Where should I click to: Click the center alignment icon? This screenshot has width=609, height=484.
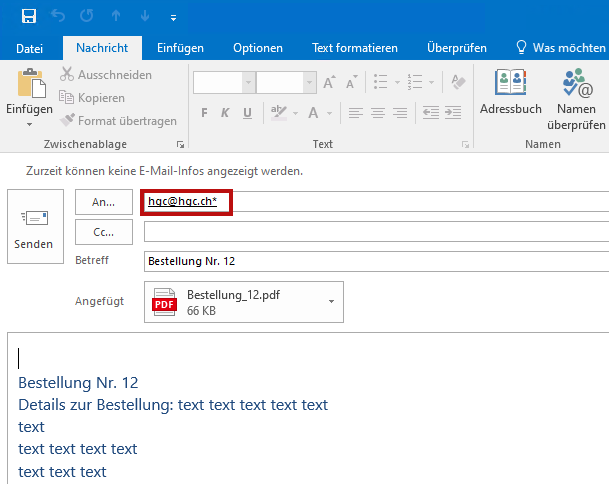click(x=378, y=113)
